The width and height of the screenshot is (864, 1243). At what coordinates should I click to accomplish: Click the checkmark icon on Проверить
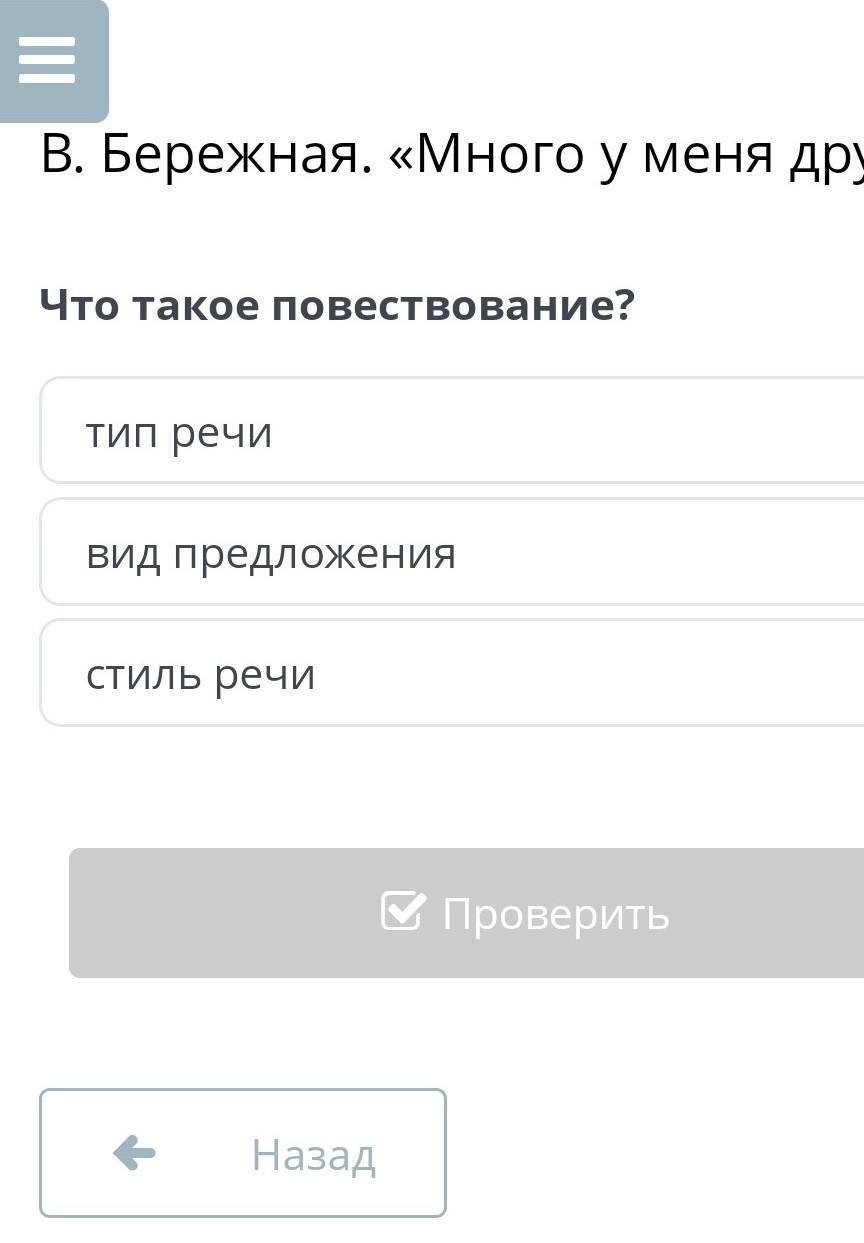click(403, 911)
